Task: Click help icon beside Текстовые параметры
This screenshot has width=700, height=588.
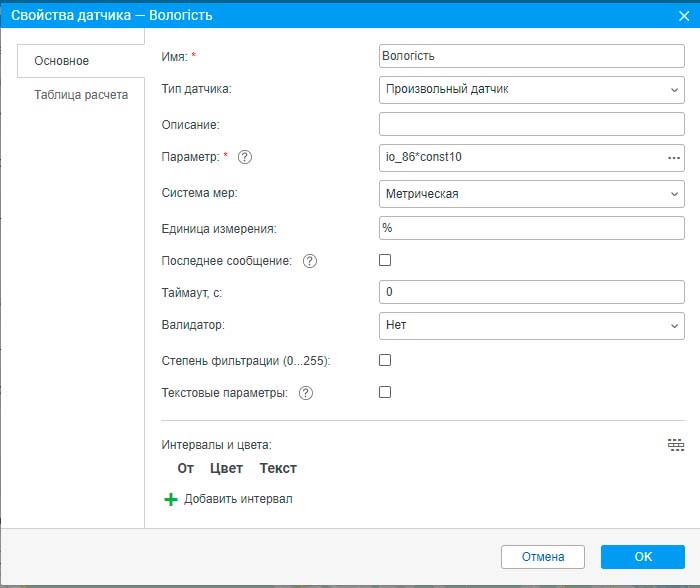Action: (x=306, y=393)
